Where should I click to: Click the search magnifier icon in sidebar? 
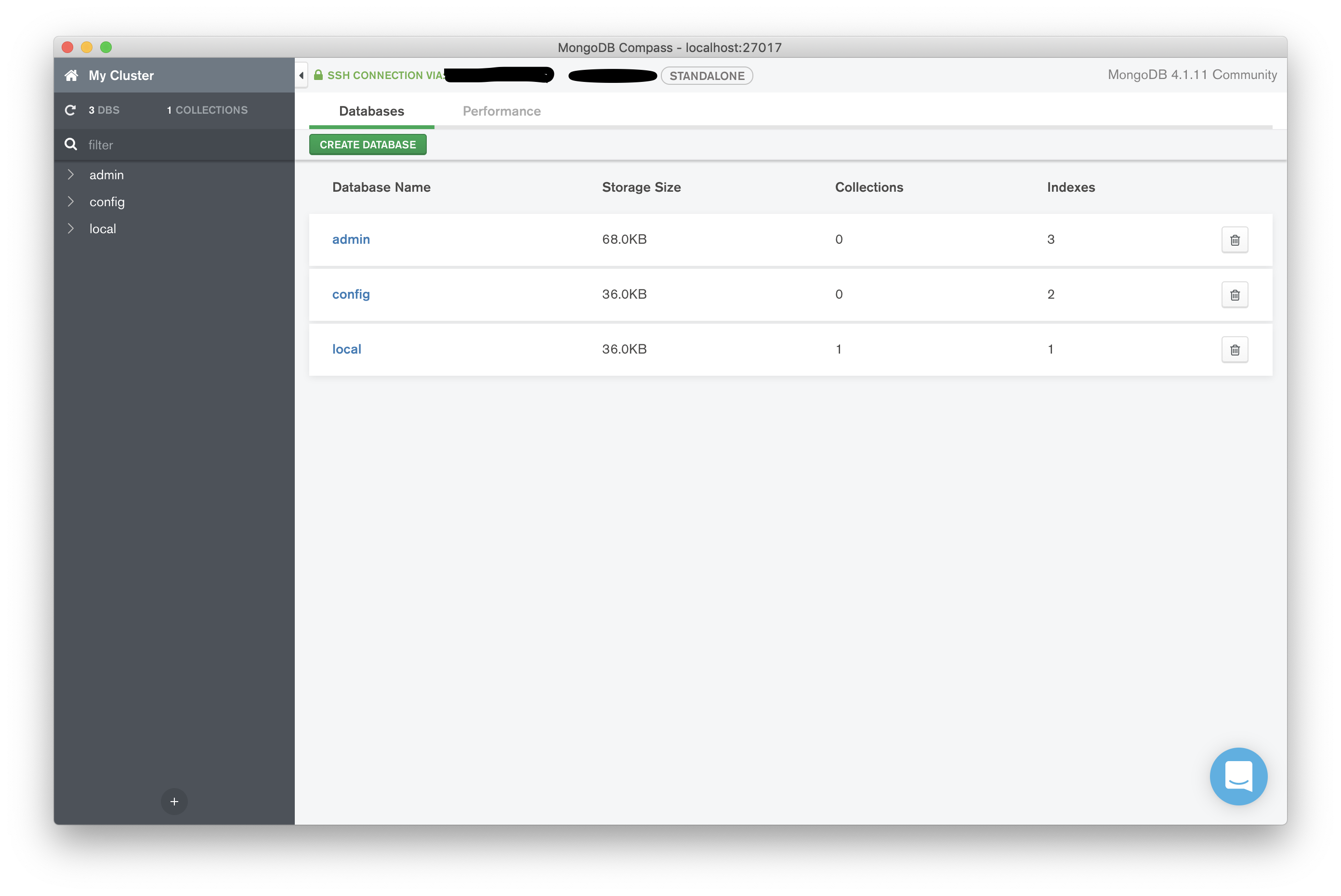point(71,144)
